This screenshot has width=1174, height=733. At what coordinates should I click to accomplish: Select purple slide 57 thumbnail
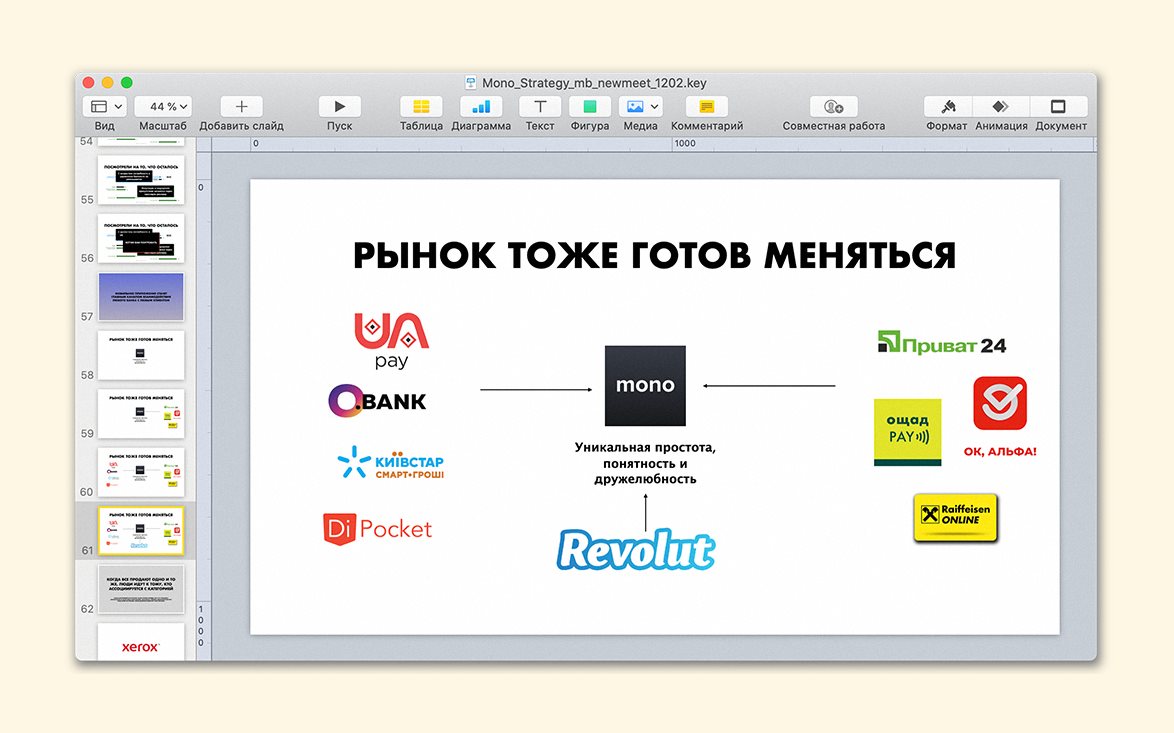141,296
